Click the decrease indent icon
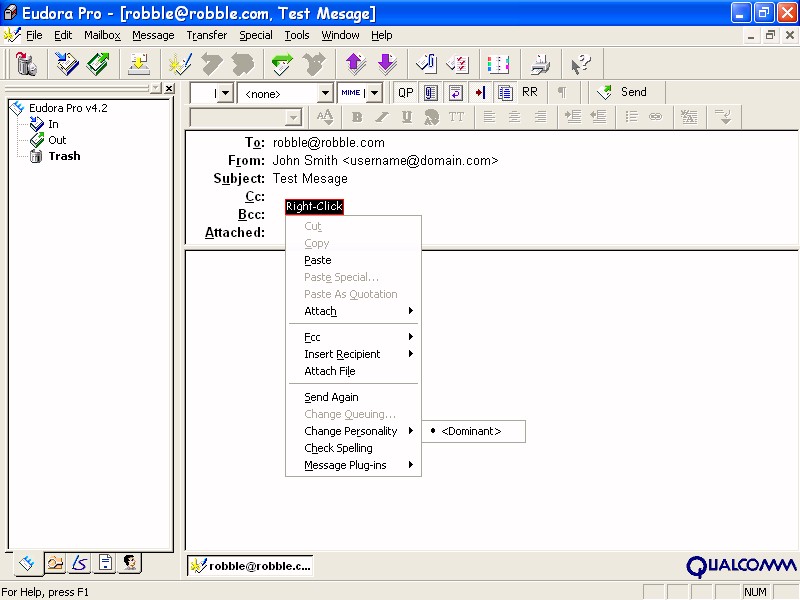 598,117
